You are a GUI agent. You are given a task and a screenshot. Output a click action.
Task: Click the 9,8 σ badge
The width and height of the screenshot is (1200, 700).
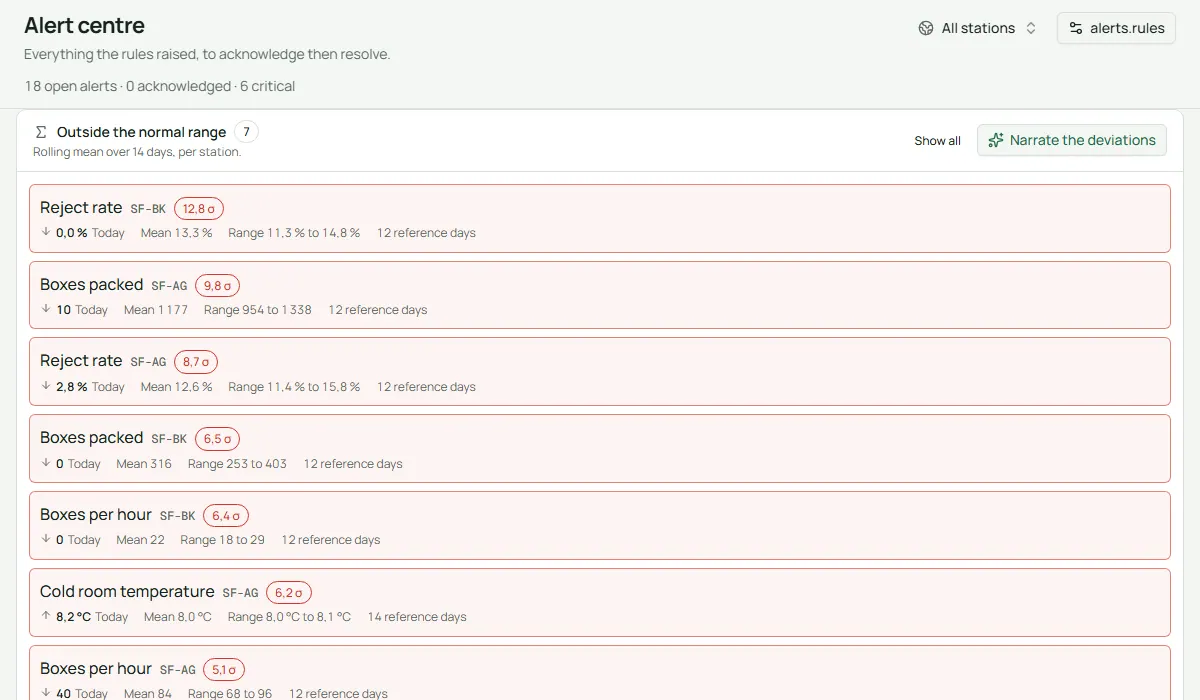[x=217, y=285]
